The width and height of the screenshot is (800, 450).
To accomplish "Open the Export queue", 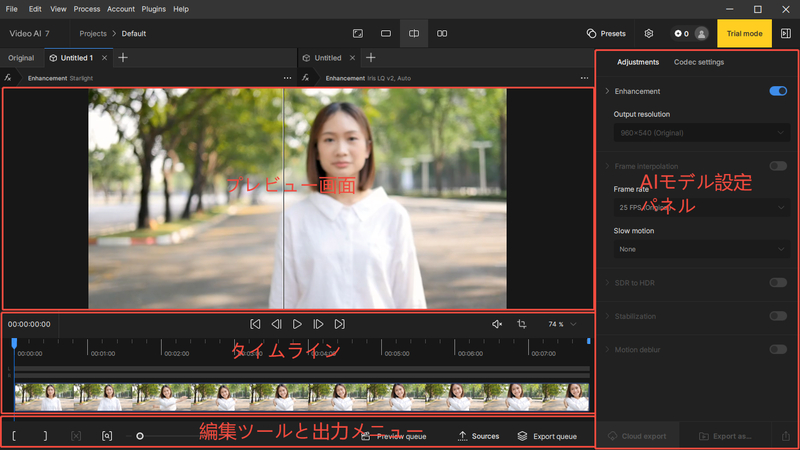I will 547,436.
